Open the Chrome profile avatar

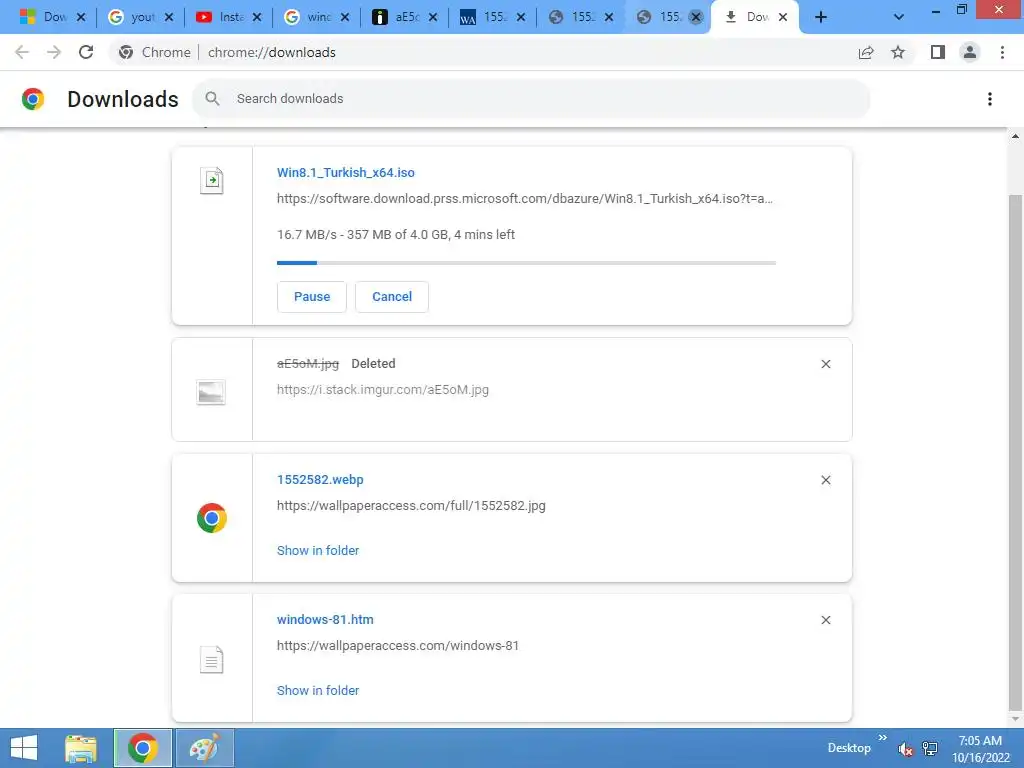970,52
